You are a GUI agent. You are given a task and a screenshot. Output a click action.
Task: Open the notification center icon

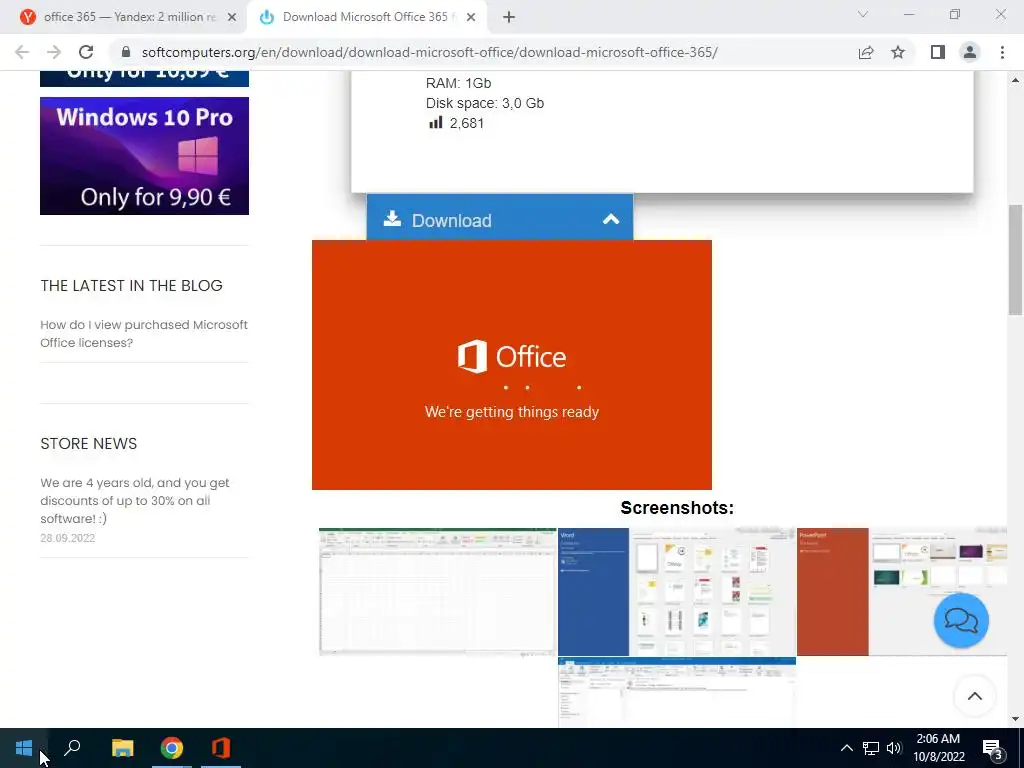[x=993, y=750]
